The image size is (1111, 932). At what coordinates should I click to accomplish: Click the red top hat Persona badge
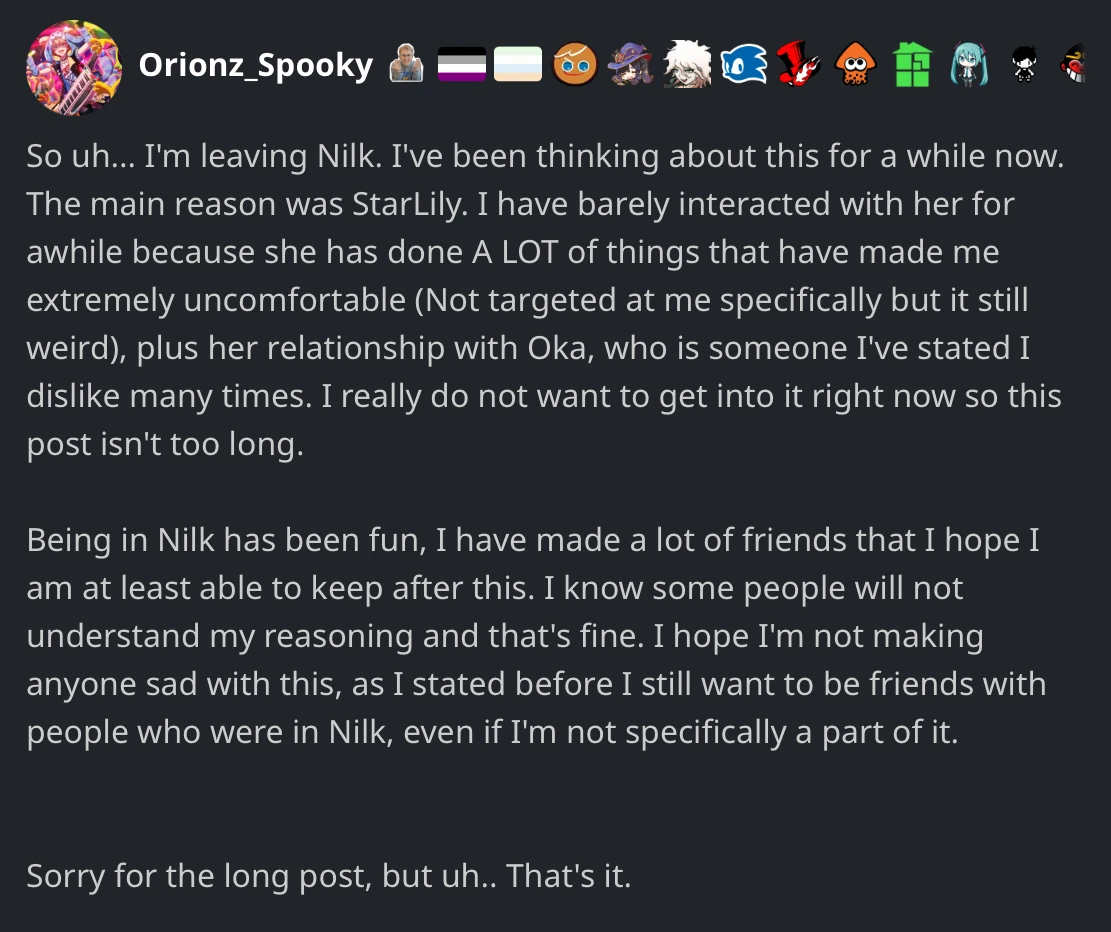pos(799,66)
